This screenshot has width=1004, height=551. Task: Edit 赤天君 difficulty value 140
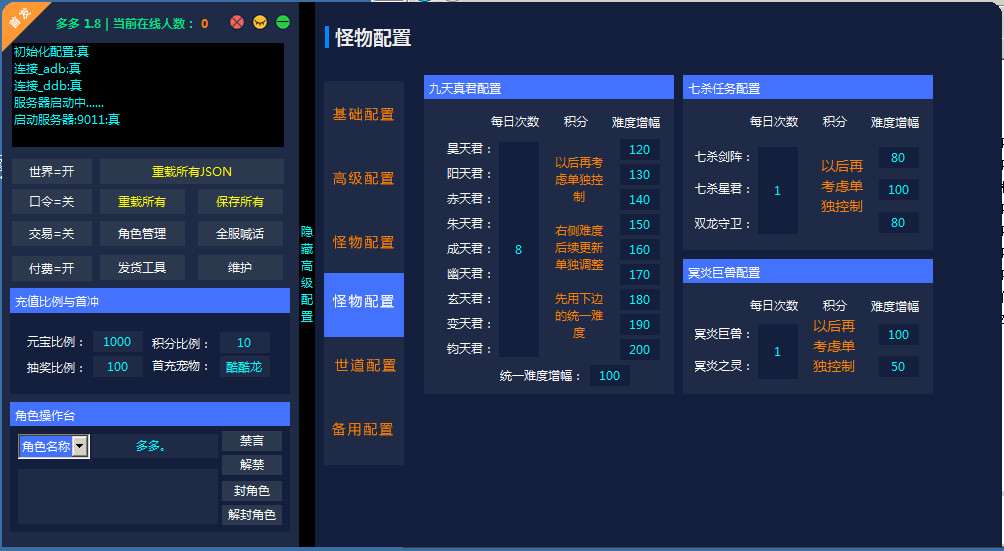click(640, 200)
